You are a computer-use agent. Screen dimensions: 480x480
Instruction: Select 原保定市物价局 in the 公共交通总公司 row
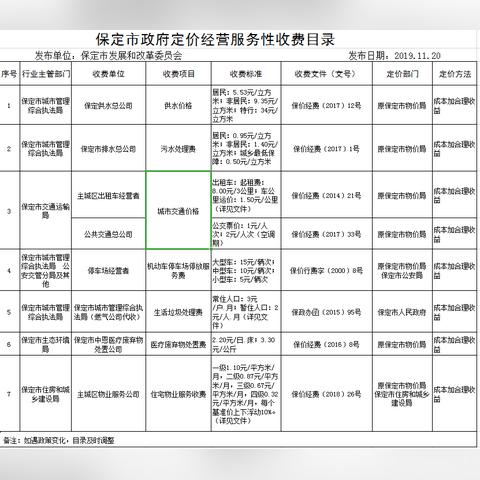pos(402,234)
